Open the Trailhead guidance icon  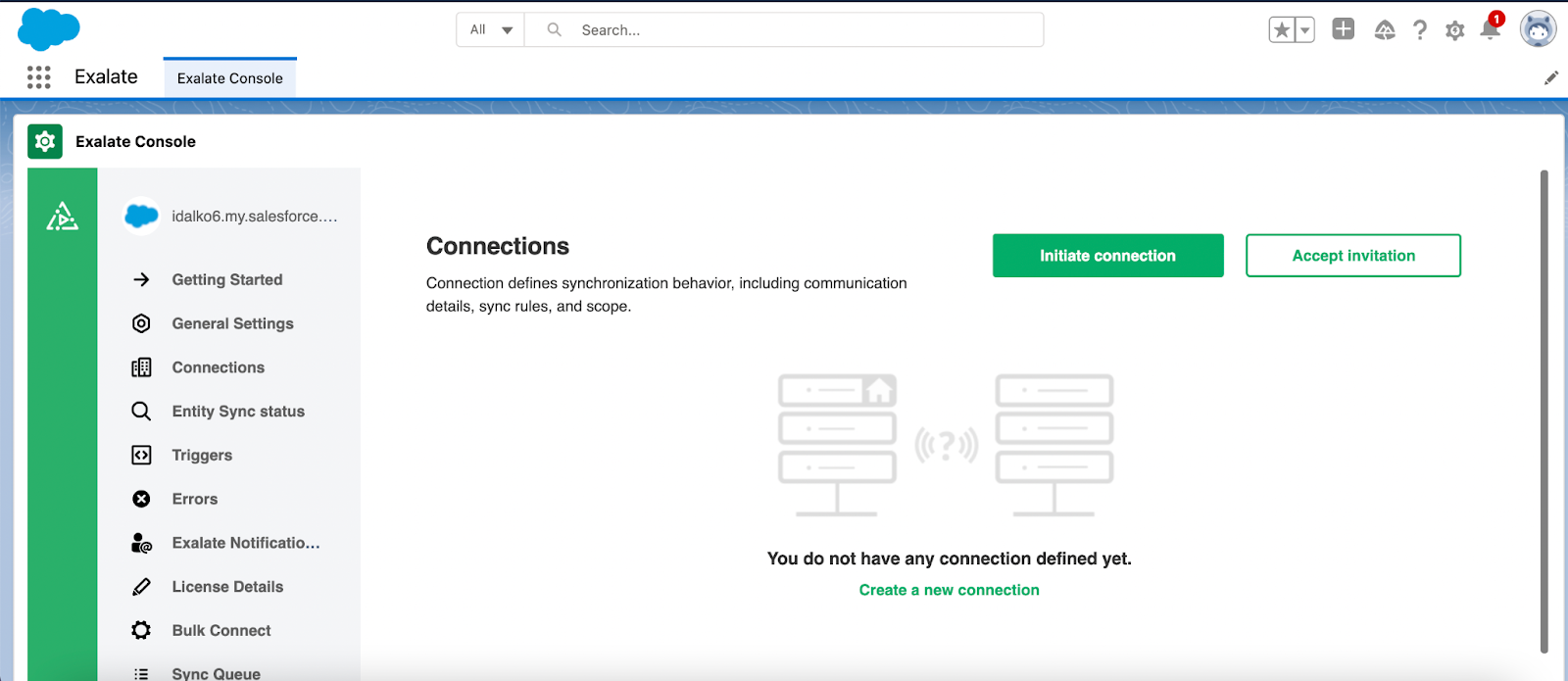(x=1385, y=30)
